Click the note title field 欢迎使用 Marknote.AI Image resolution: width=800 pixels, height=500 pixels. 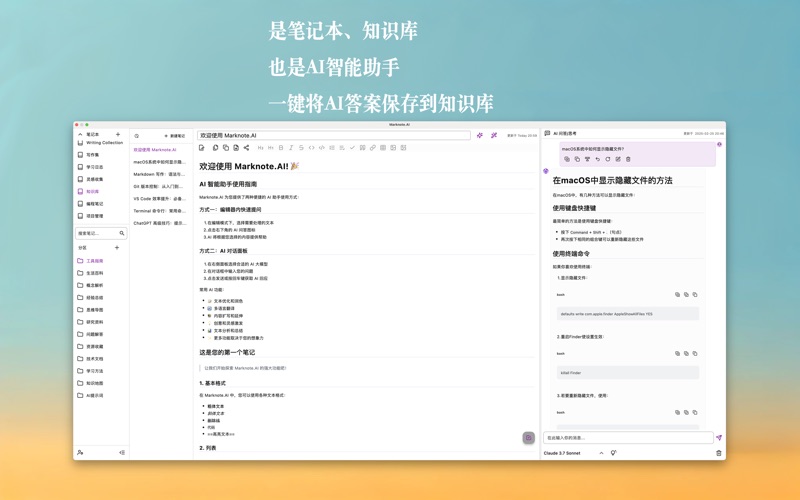[x=334, y=135]
